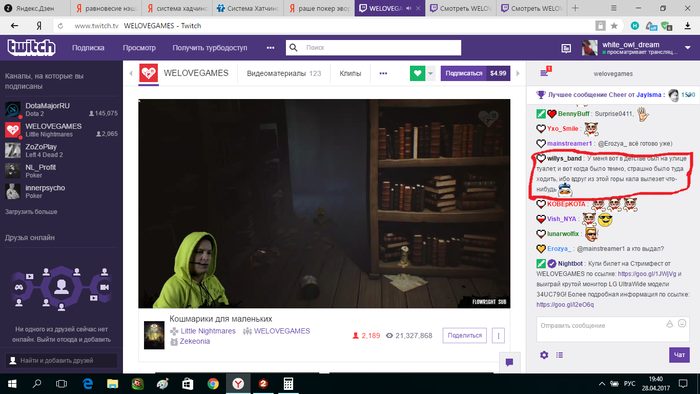Viewport: 700px width, 394px height.
Task: Open a new browser tab with plus
Action: (x=575, y=8)
